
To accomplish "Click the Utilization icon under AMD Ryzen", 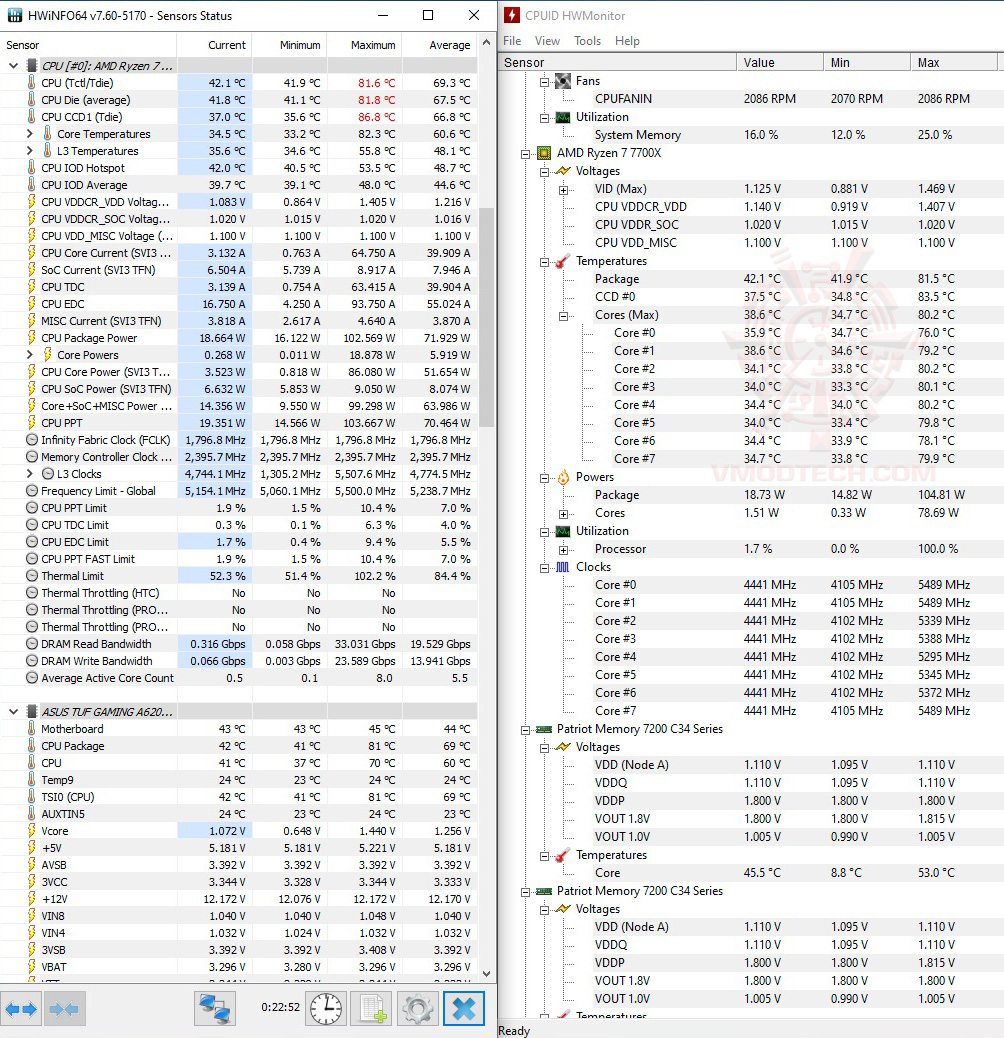I will [563, 532].
